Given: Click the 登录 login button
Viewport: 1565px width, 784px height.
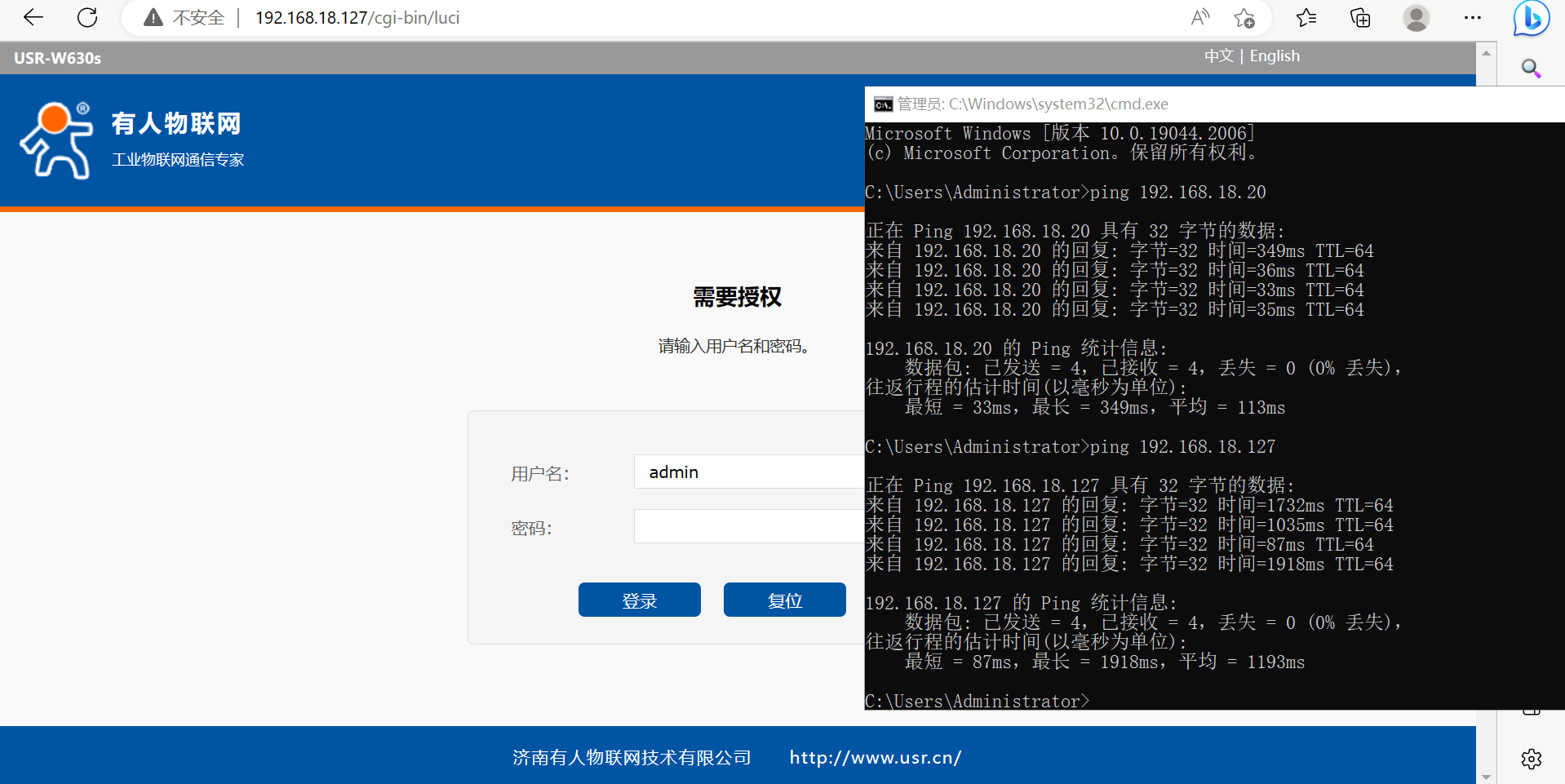Looking at the screenshot, I should click(639, 600).
